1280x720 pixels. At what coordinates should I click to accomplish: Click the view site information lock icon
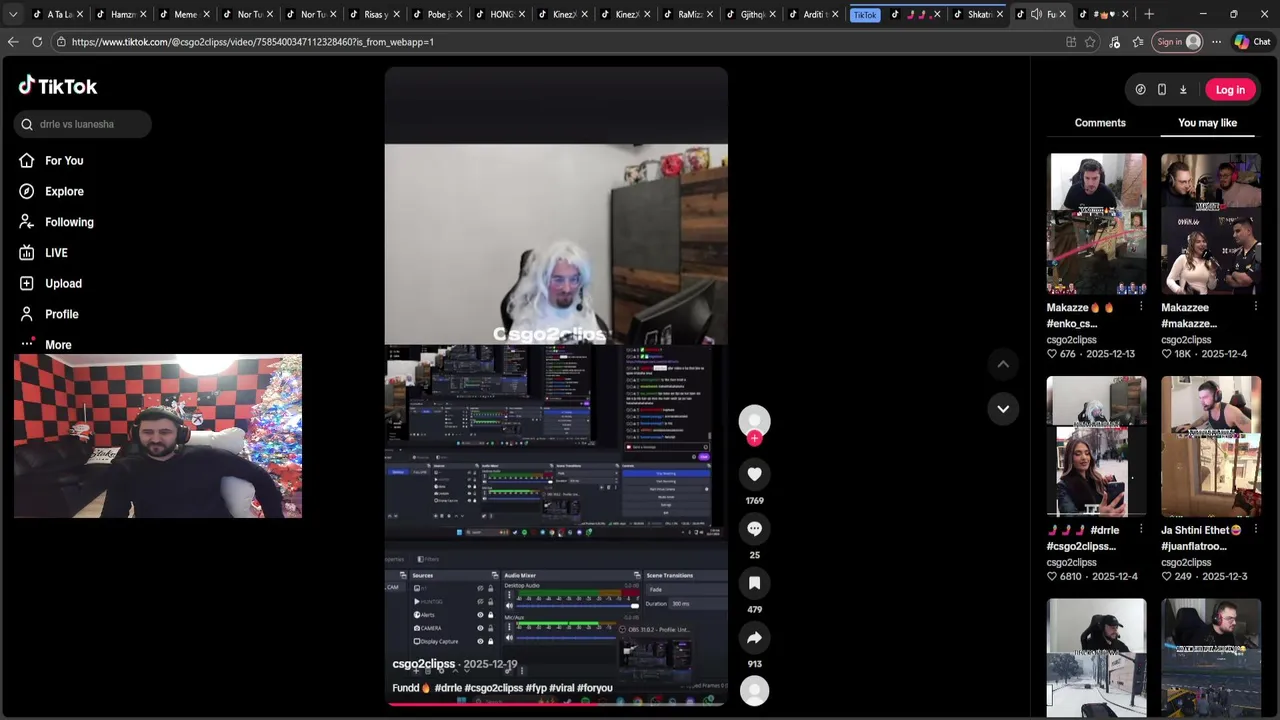61,42
